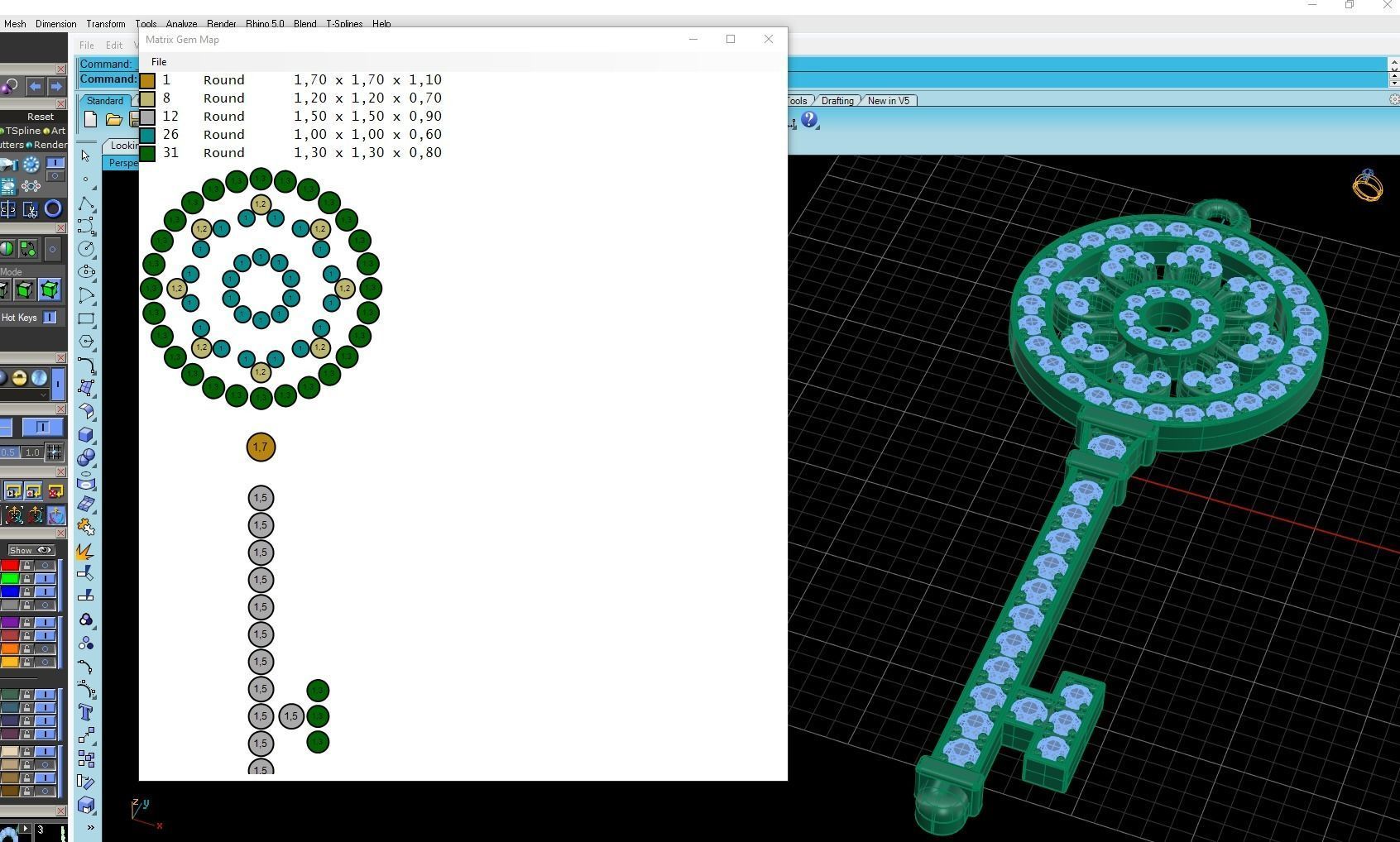Click the yellow layer color swatch
The image size is (1400, 842).
click(10, 663)
